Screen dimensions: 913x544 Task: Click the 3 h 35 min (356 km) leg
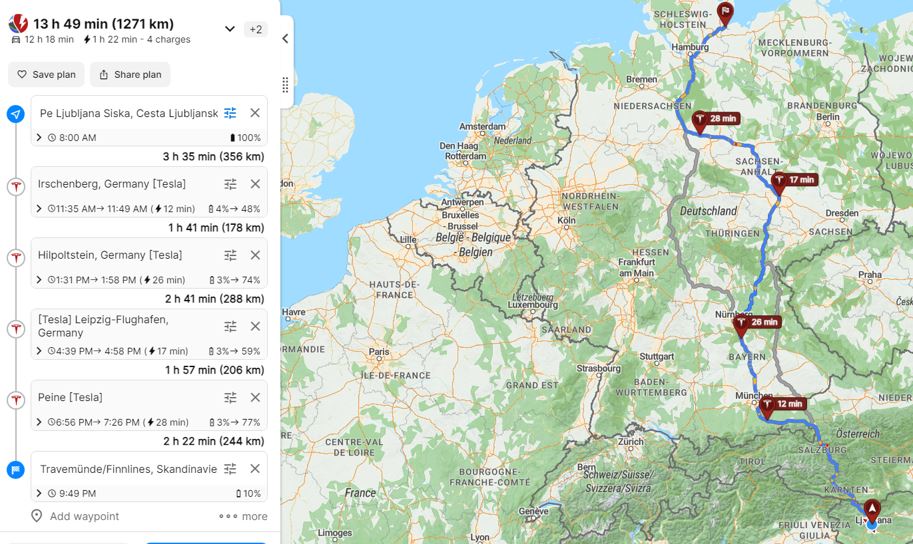213,156
